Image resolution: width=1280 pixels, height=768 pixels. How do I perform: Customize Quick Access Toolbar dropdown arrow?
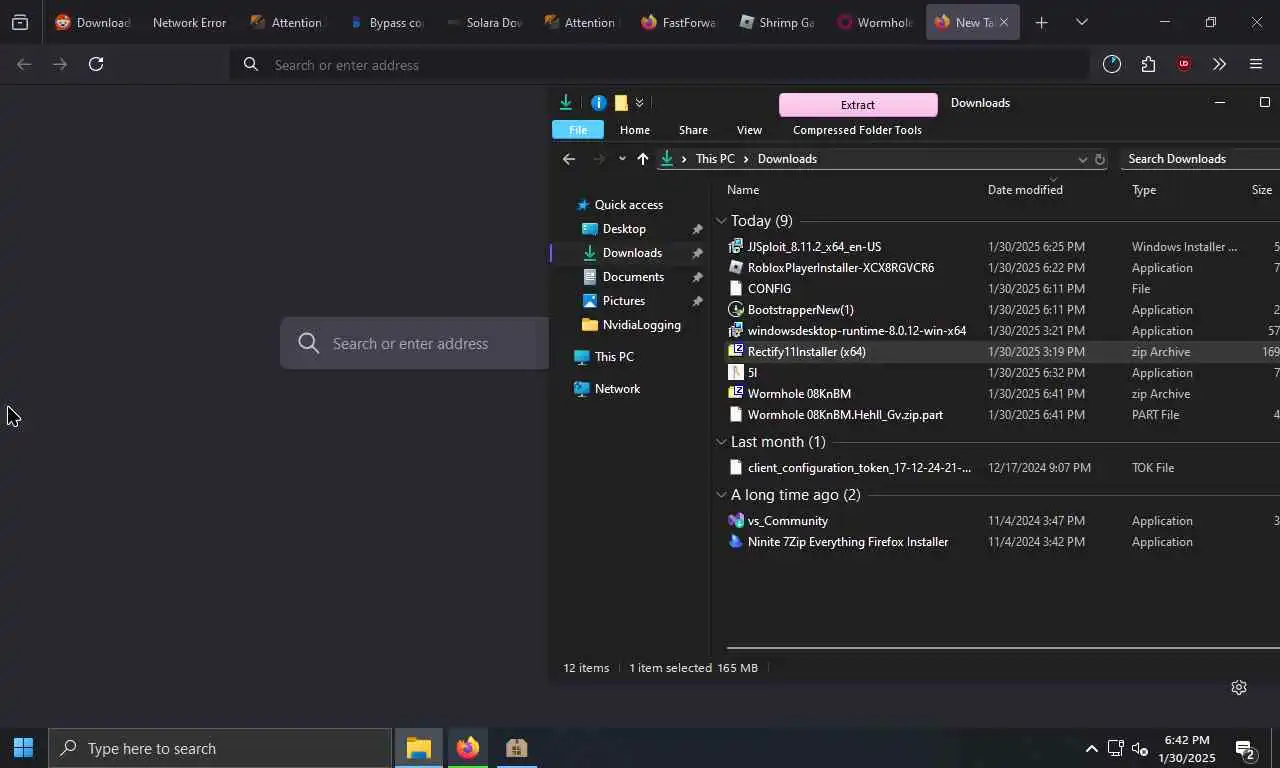[x=640, y=102]
